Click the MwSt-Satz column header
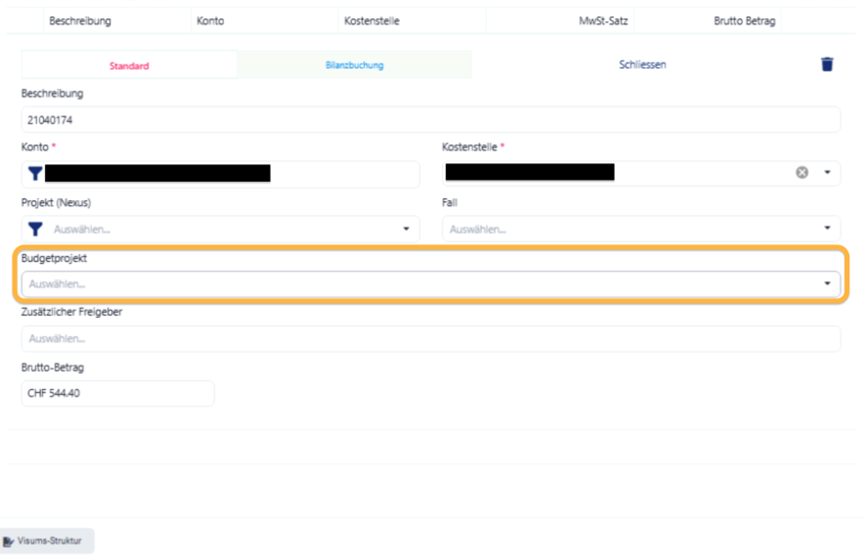This screenshot has width=864, height=560. [603, 21]
